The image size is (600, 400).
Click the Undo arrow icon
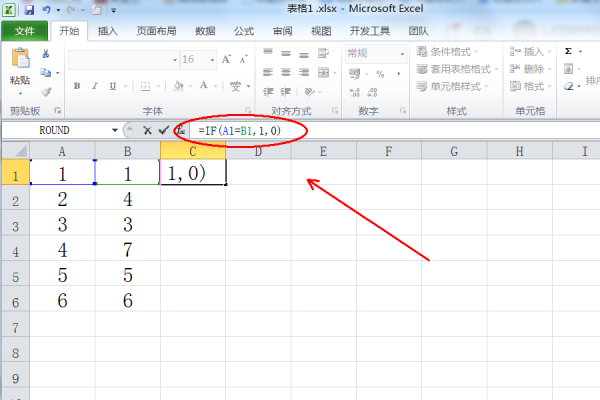[x=47, y=10]
